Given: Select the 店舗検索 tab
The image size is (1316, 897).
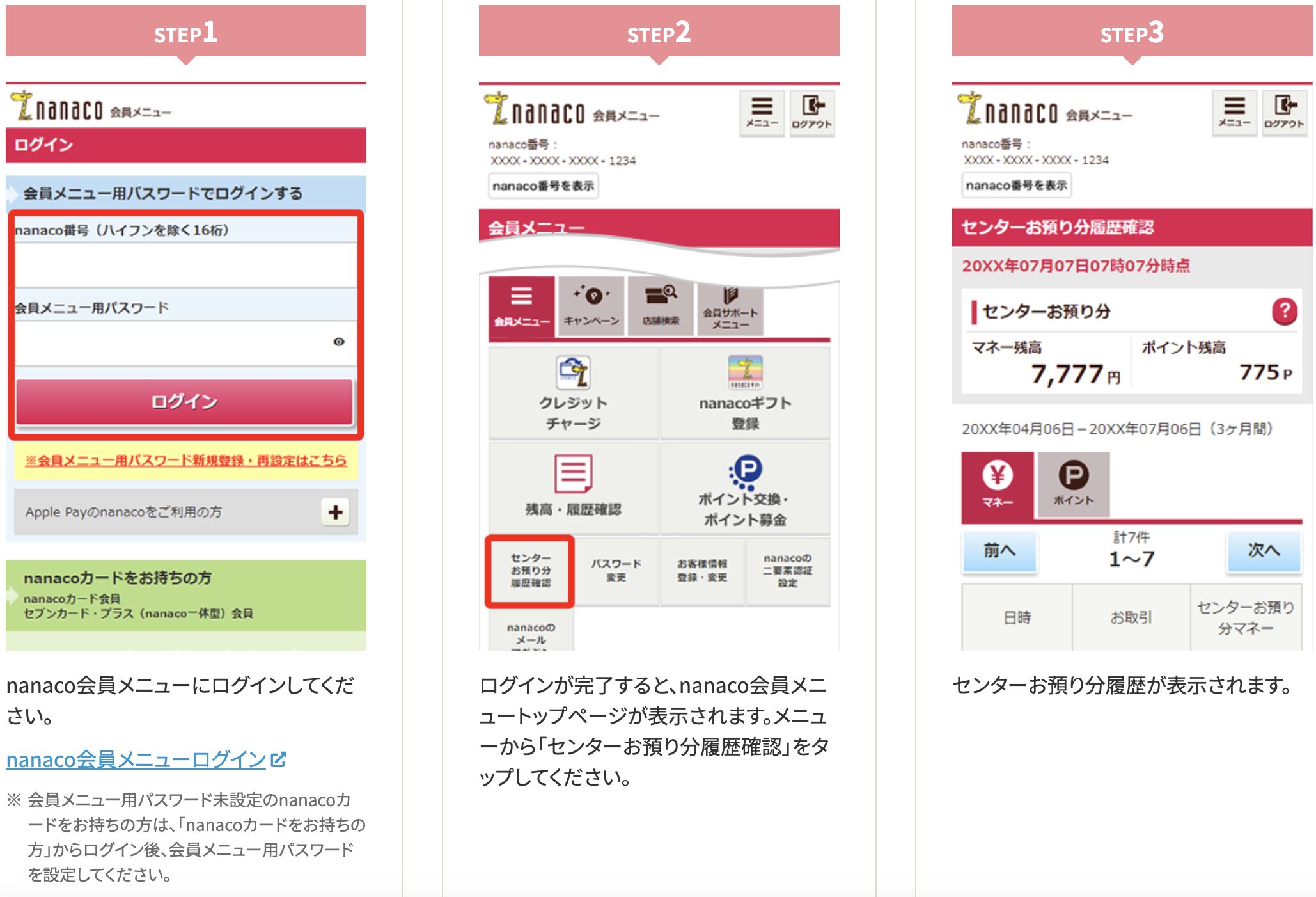Looking at the screenshot, I should coord(661,306).
